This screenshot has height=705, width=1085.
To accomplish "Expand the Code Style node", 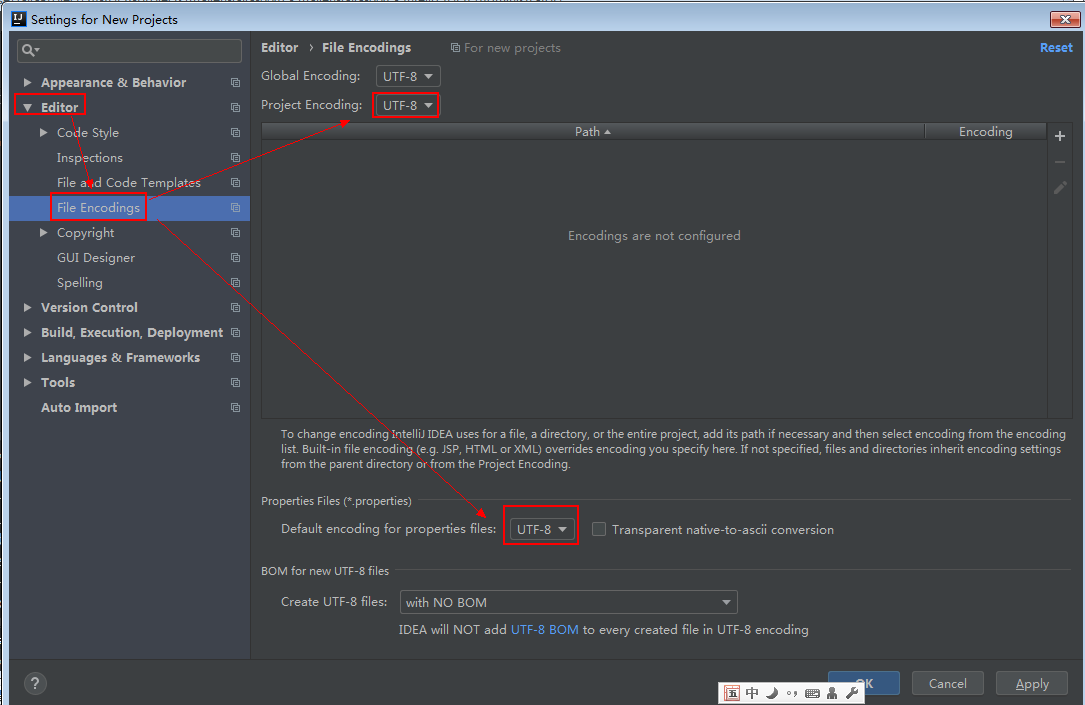I will 44,132.
